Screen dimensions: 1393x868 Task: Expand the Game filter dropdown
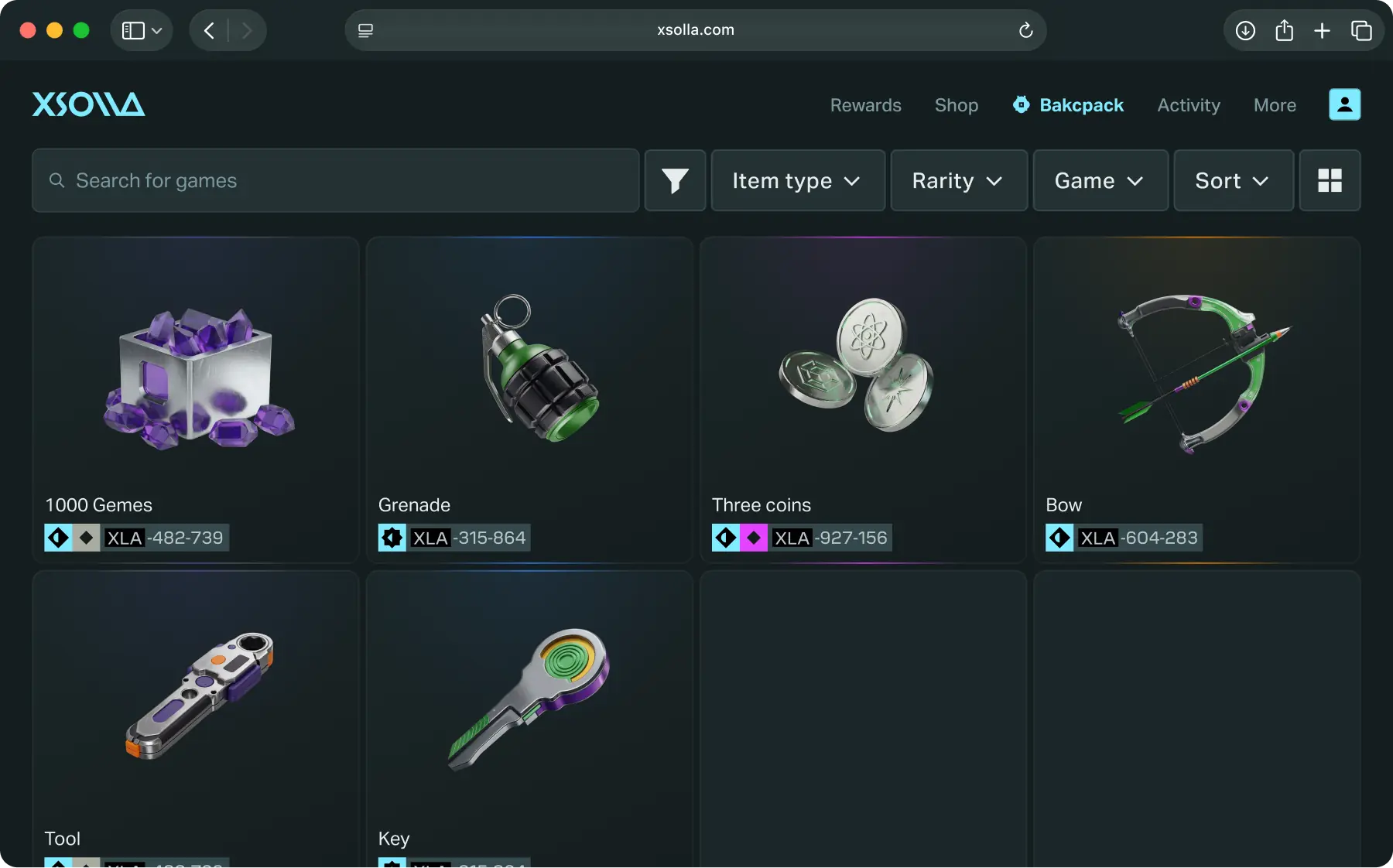(x=1100, y=180)
